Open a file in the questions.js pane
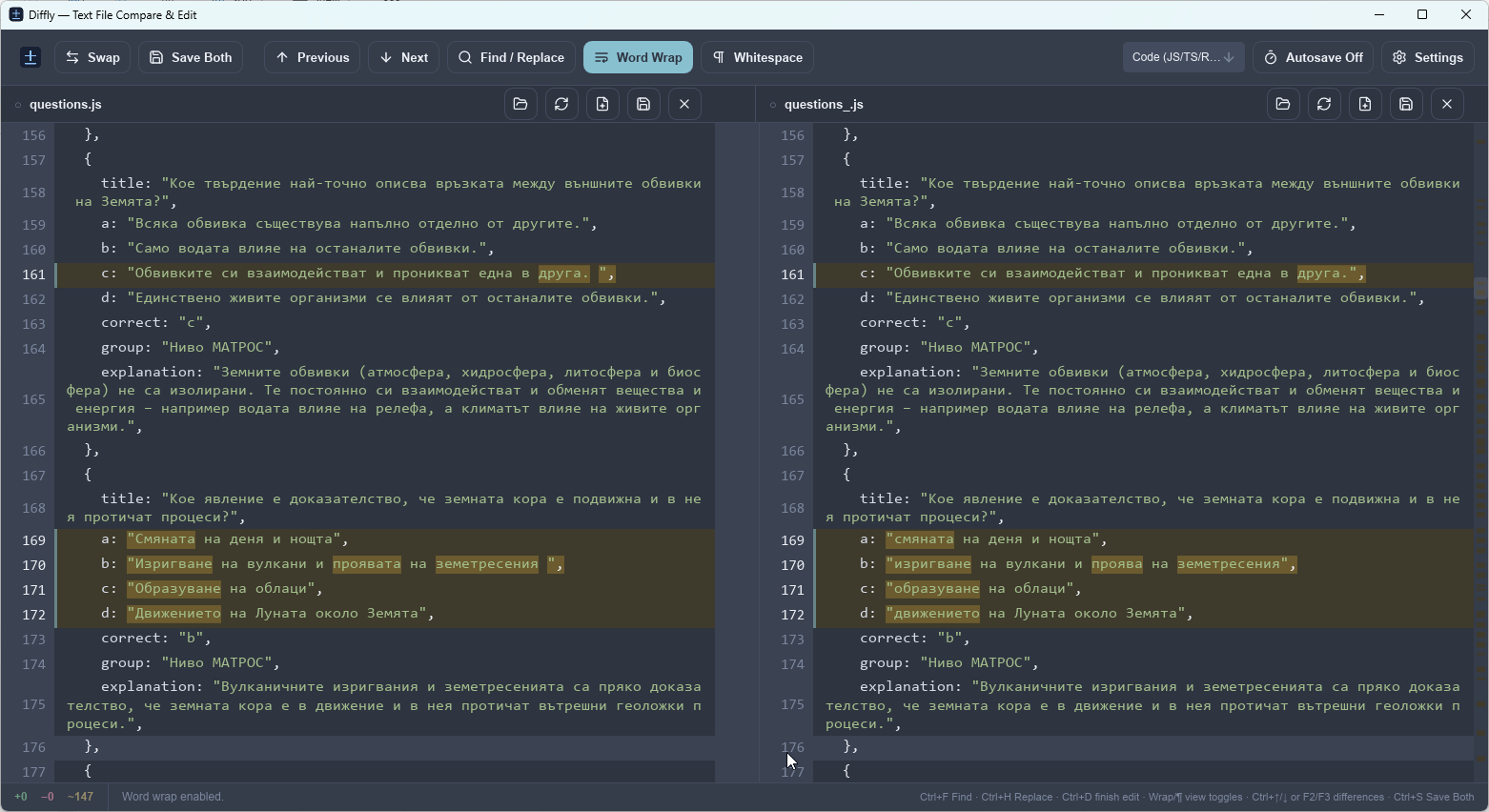 coord(520,105)
